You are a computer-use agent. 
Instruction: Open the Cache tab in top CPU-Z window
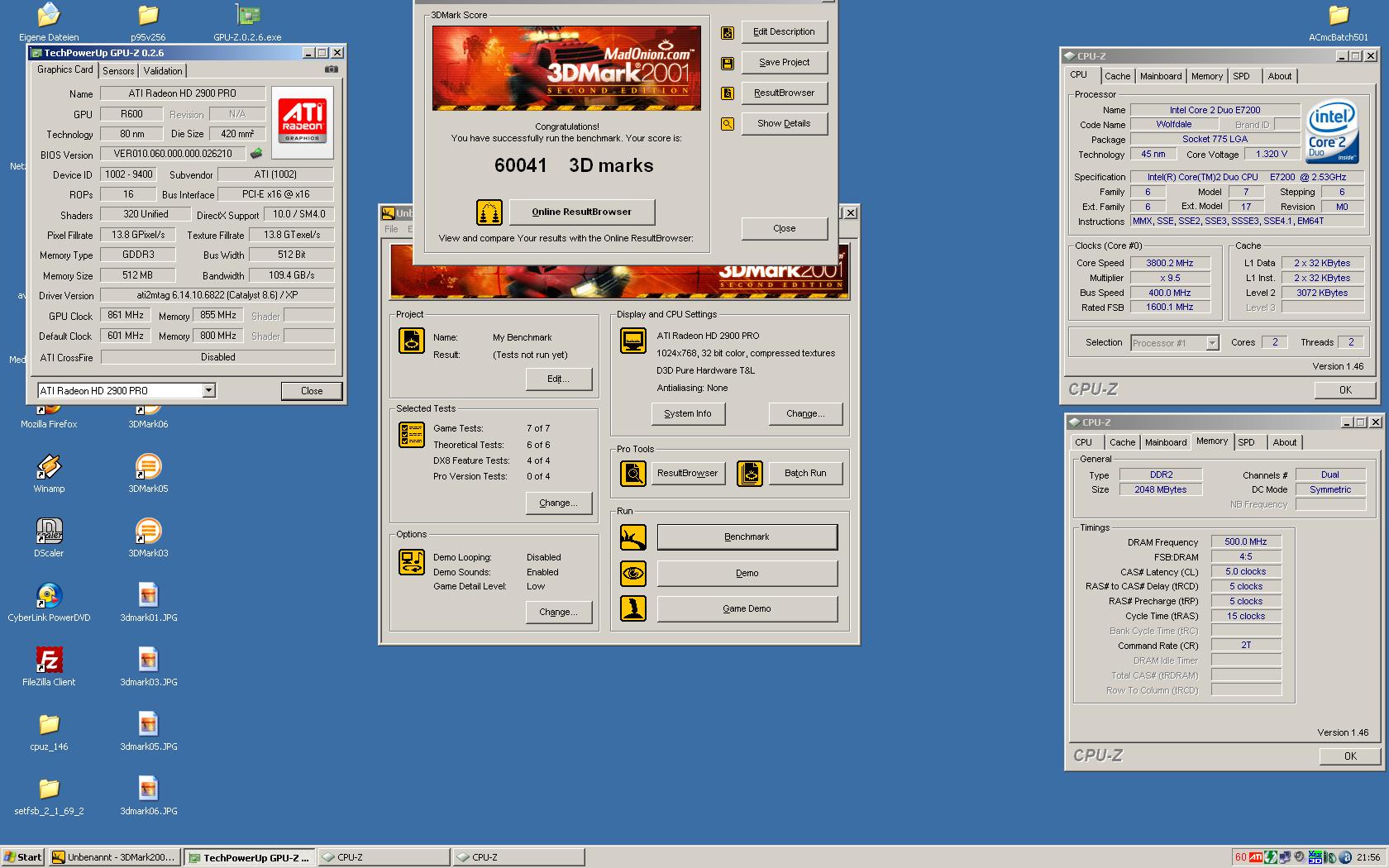pos(1117,76)
